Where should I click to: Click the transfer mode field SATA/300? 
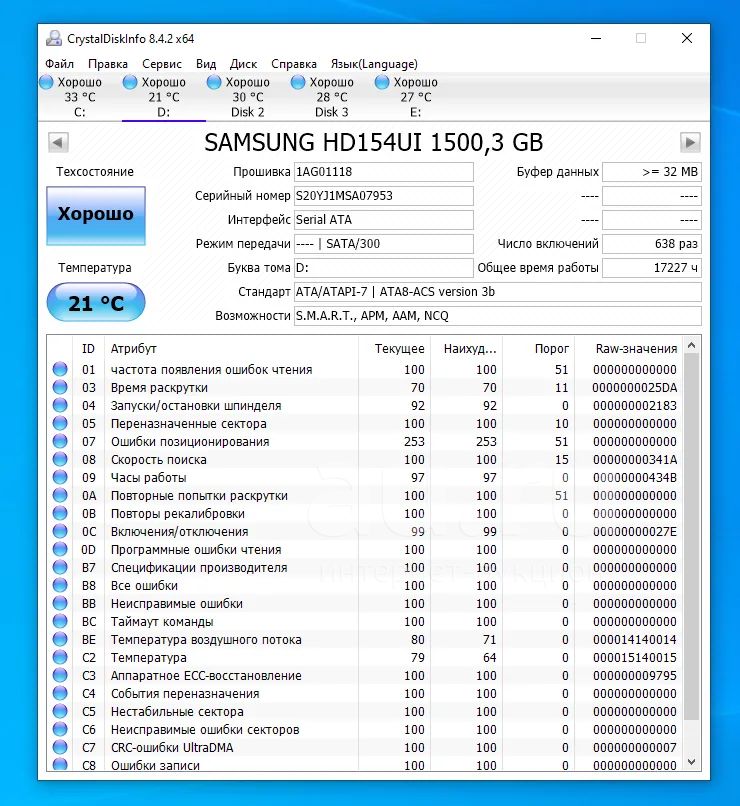[383, 244]
